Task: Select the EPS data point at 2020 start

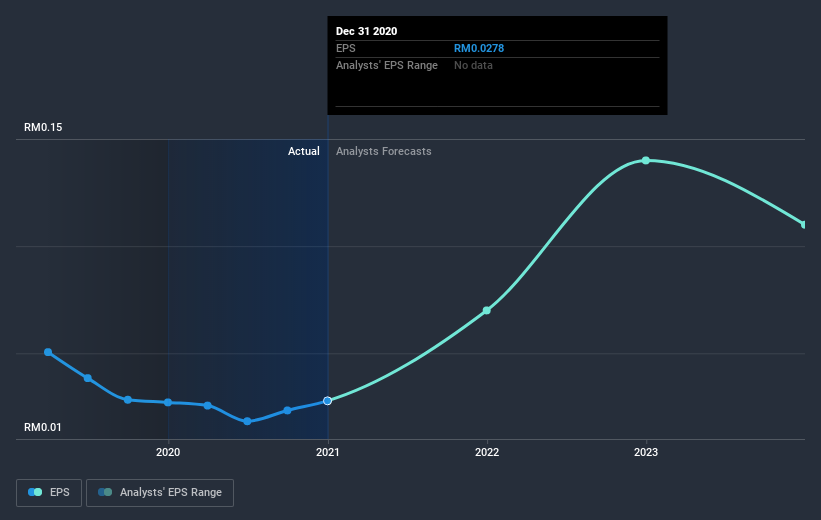Action: coord(168,402)
